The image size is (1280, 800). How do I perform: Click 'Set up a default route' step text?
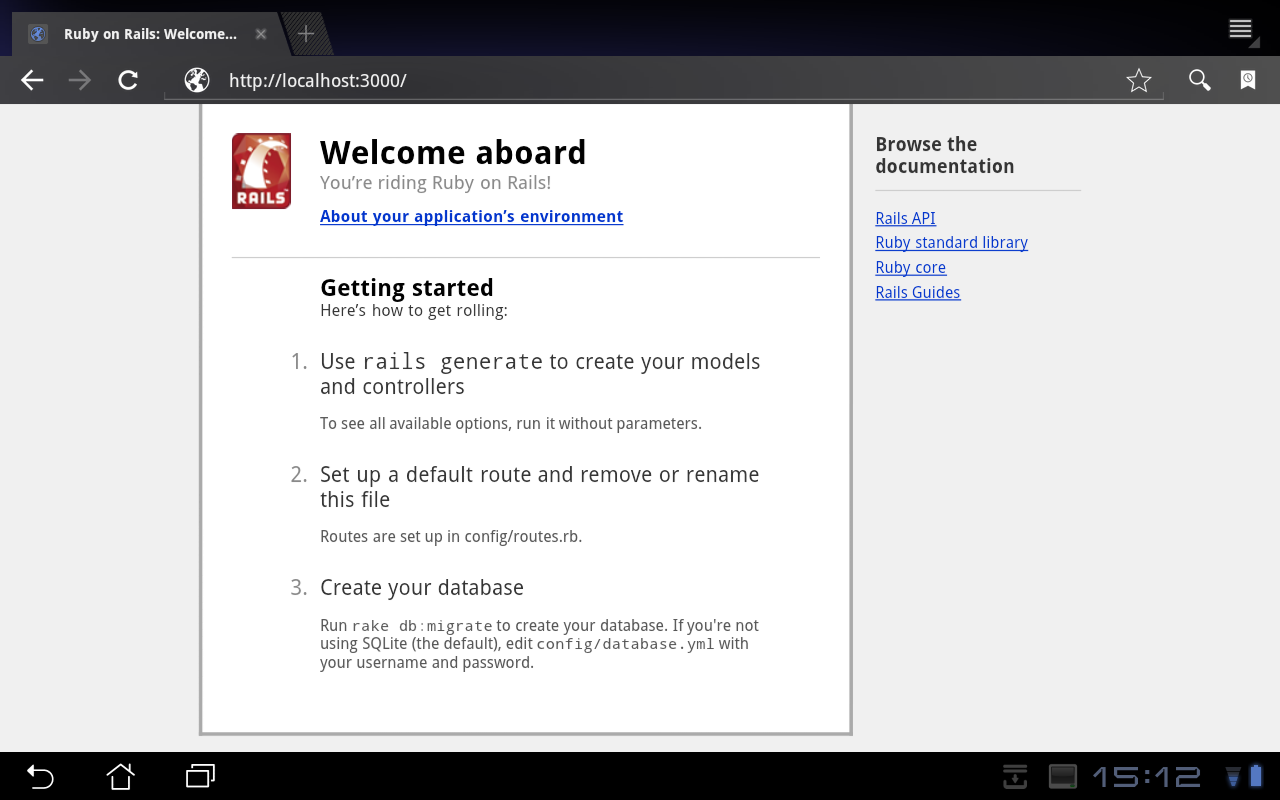pos(540,487)
